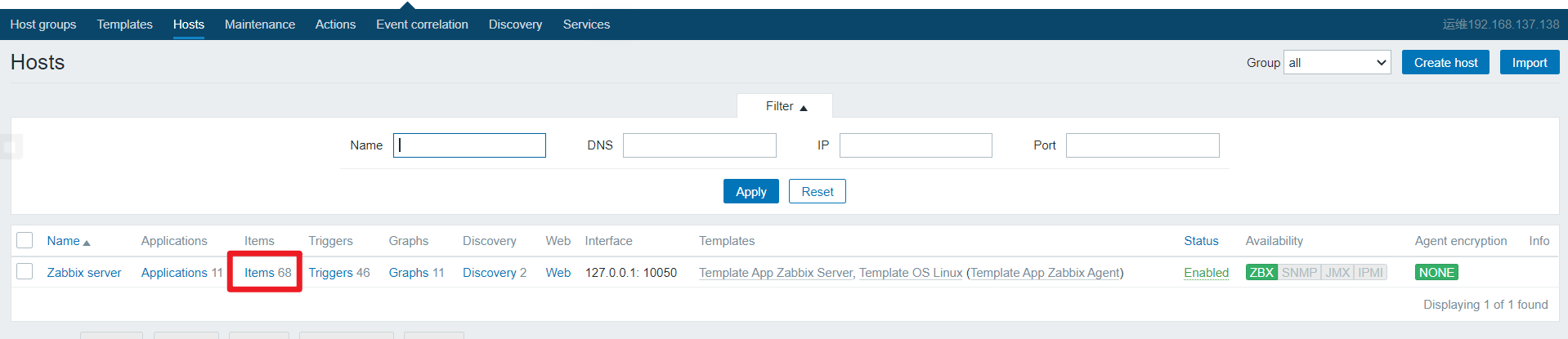Open Items 68 link for Zabbix server
The width and height of the screenshot is (1568, 339).
tap(267, 273)
